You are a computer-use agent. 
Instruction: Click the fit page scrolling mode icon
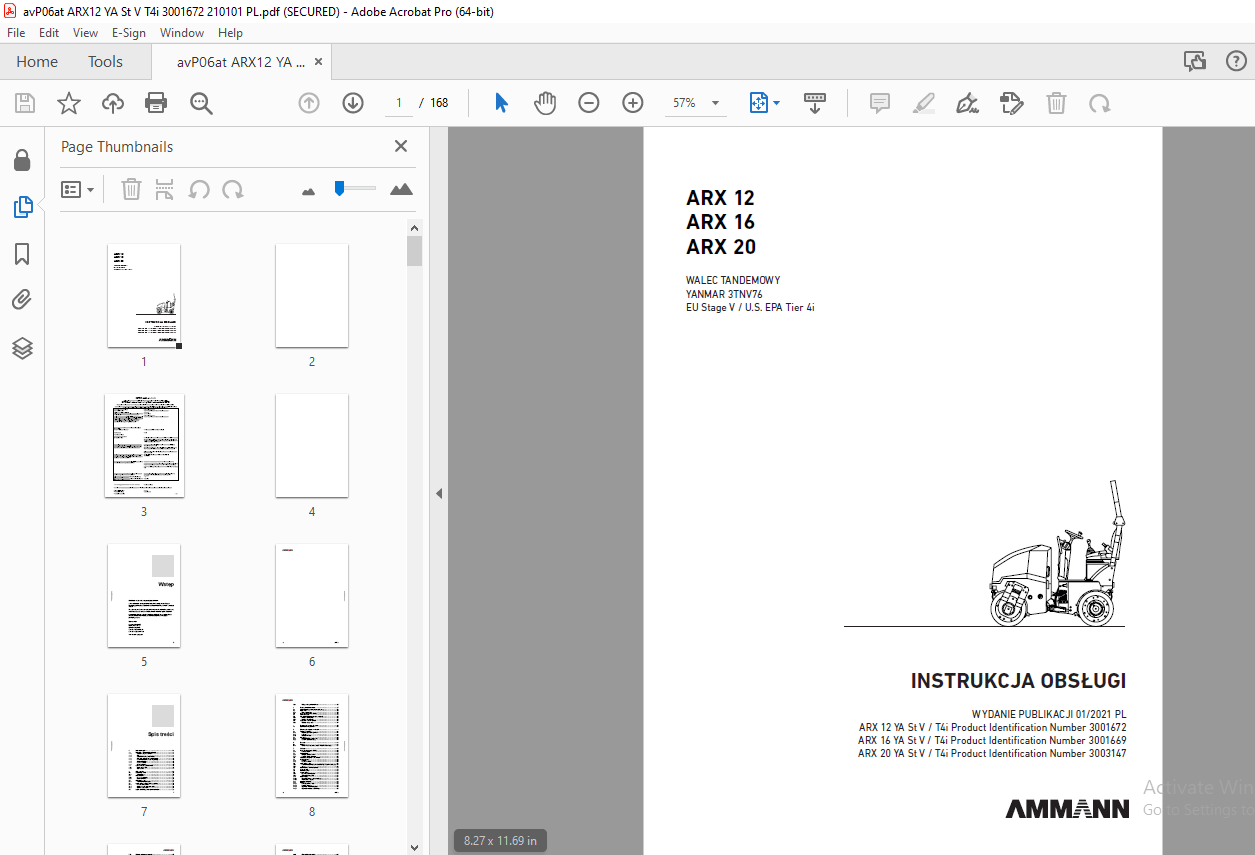pyautogui.click(x=758, y=103)
